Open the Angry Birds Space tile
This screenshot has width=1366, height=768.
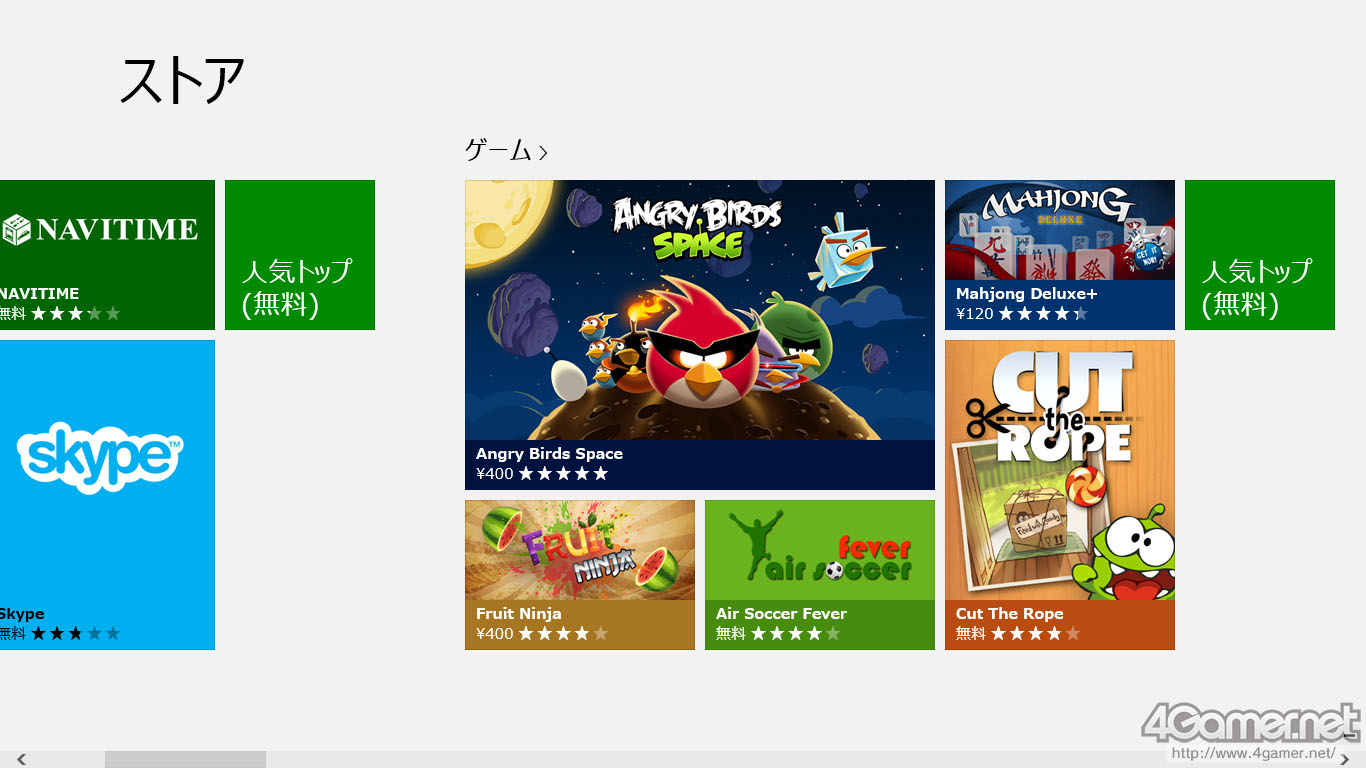(x=700, y=335)
